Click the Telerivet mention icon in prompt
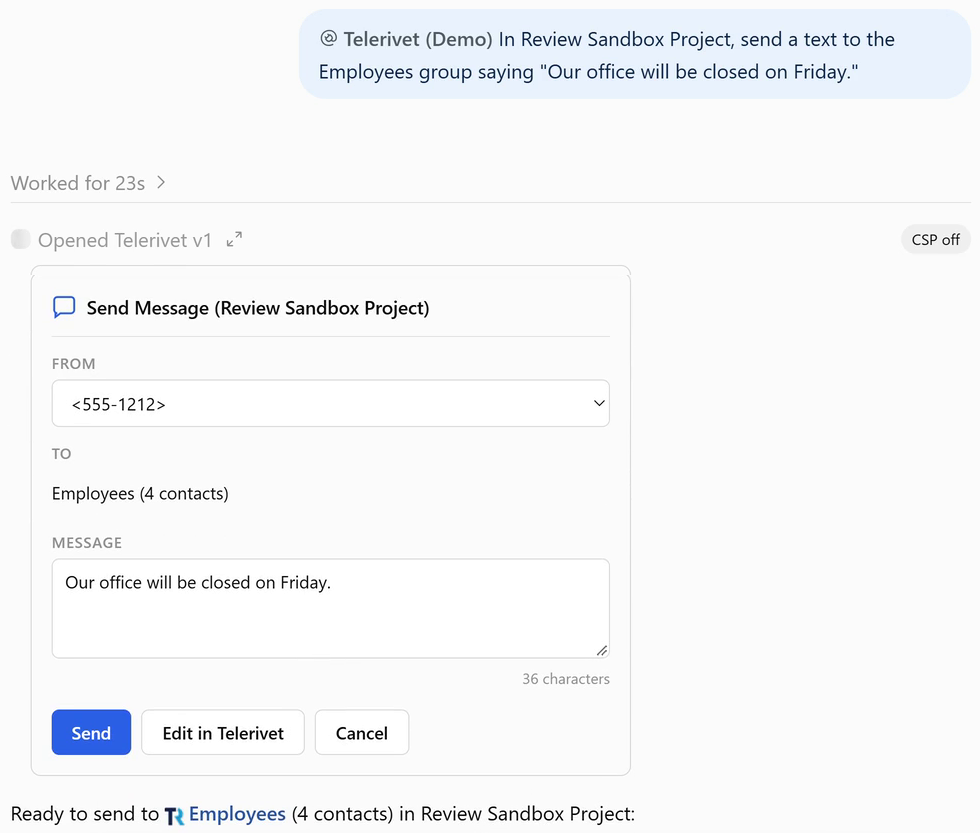 pyautogui.click(x=329, y=39)
